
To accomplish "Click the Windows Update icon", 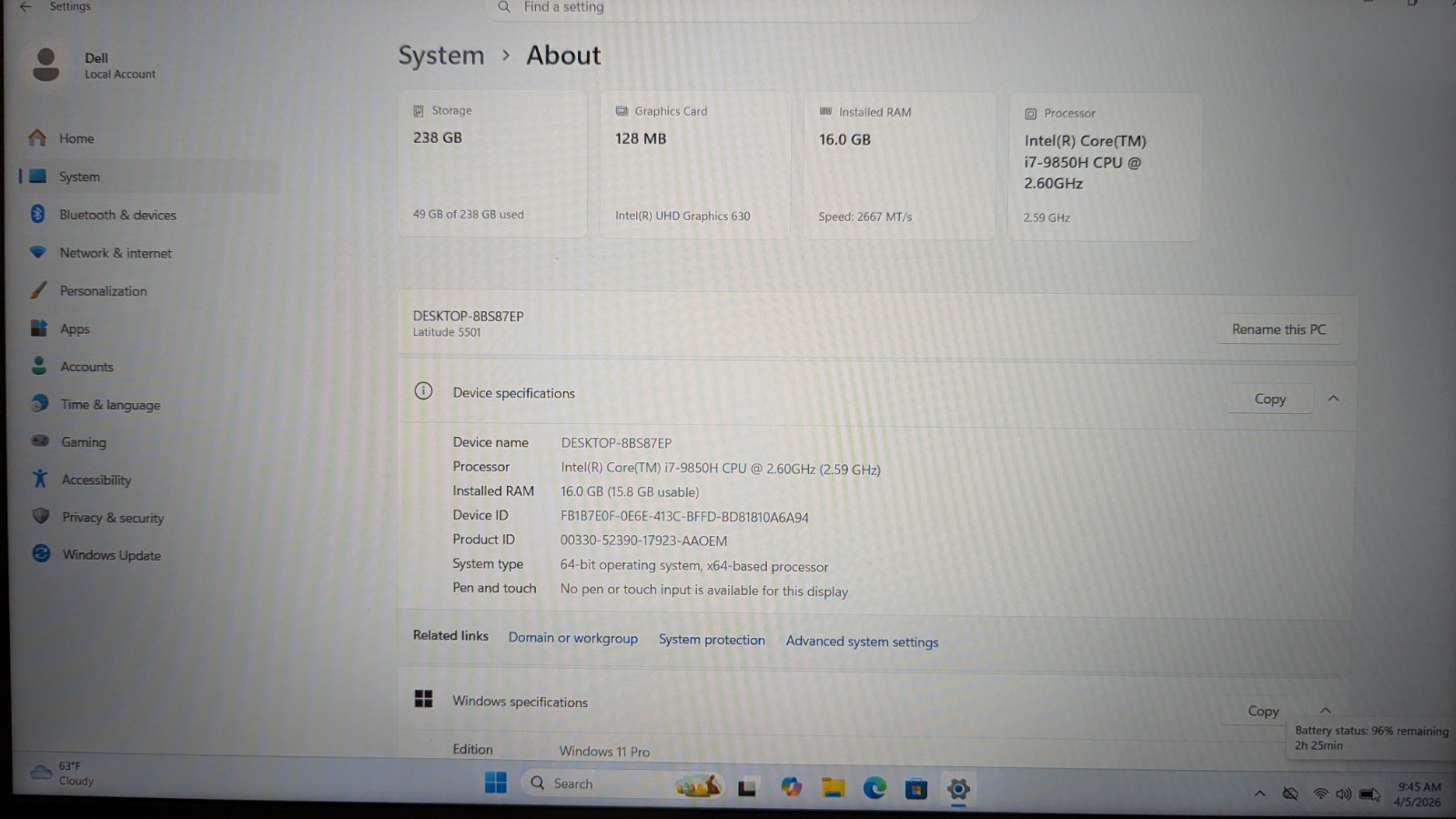I will point(41,553).
